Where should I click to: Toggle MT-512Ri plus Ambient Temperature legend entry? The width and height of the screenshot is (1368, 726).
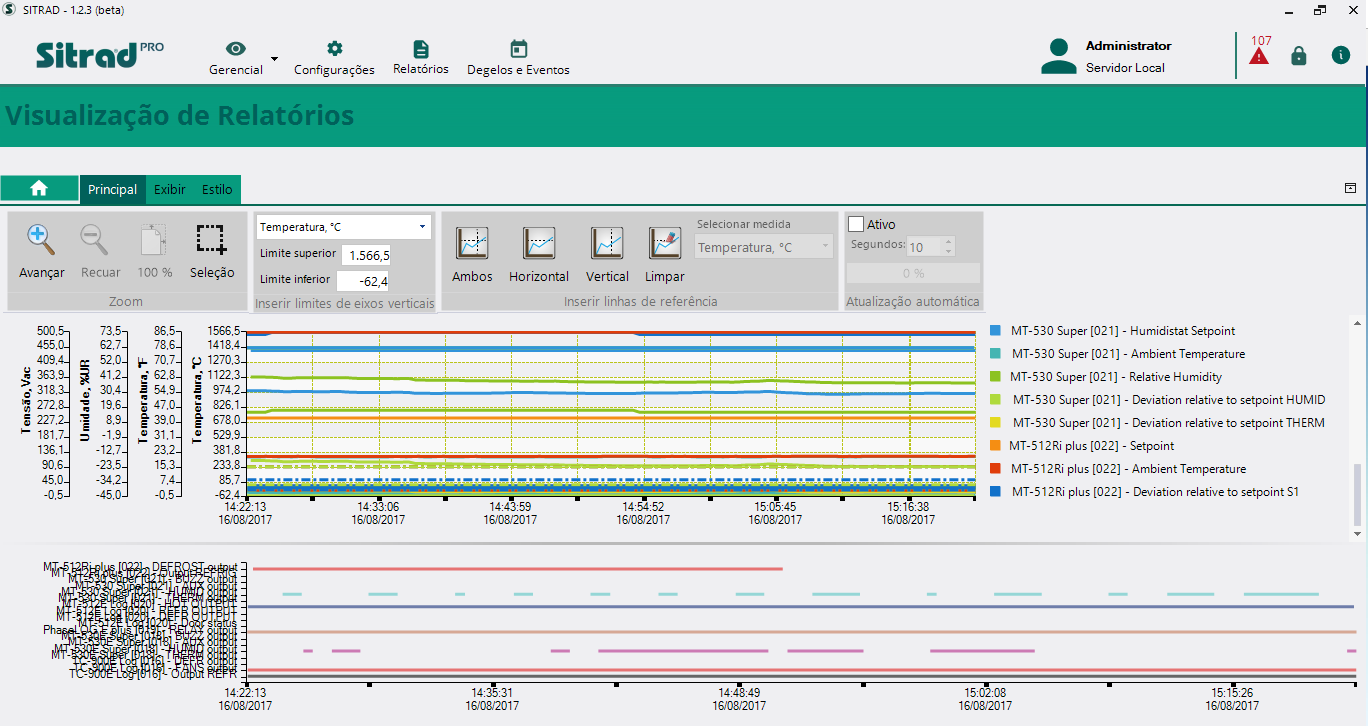(x=1127, y=469)
